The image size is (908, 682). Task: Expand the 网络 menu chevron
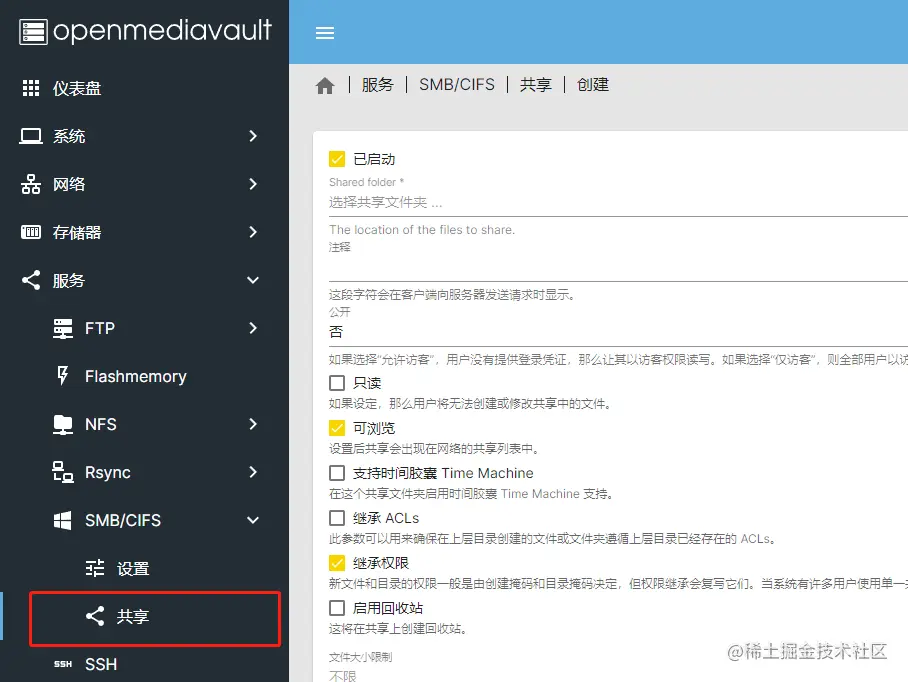tap(252, 184)
